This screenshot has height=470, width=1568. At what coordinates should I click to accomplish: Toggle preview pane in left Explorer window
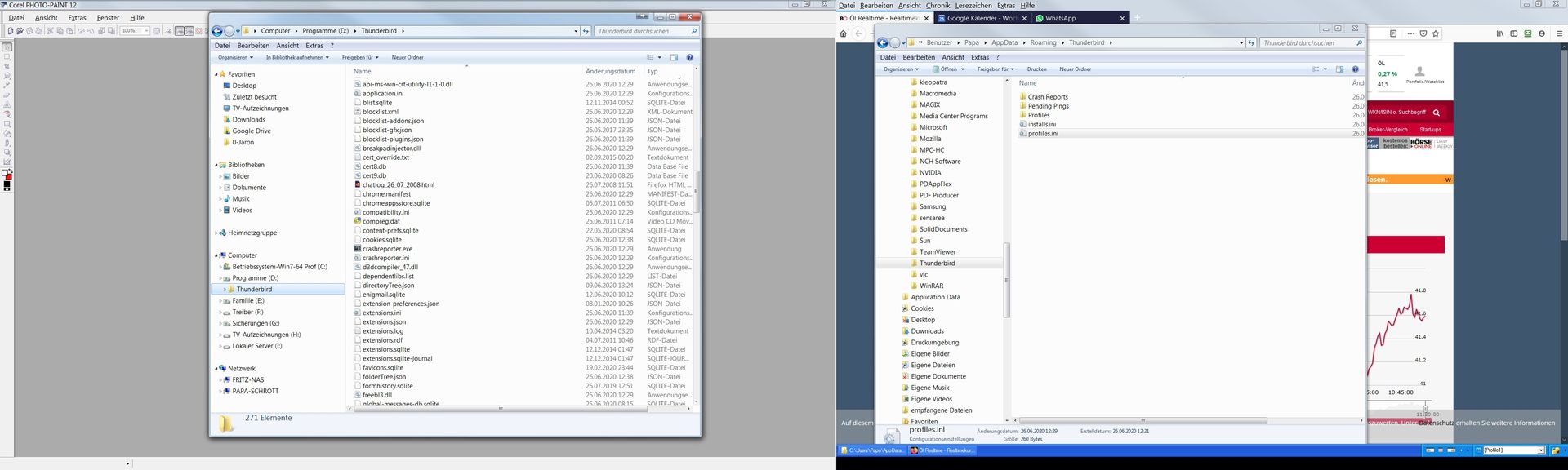tap(674, 57)
